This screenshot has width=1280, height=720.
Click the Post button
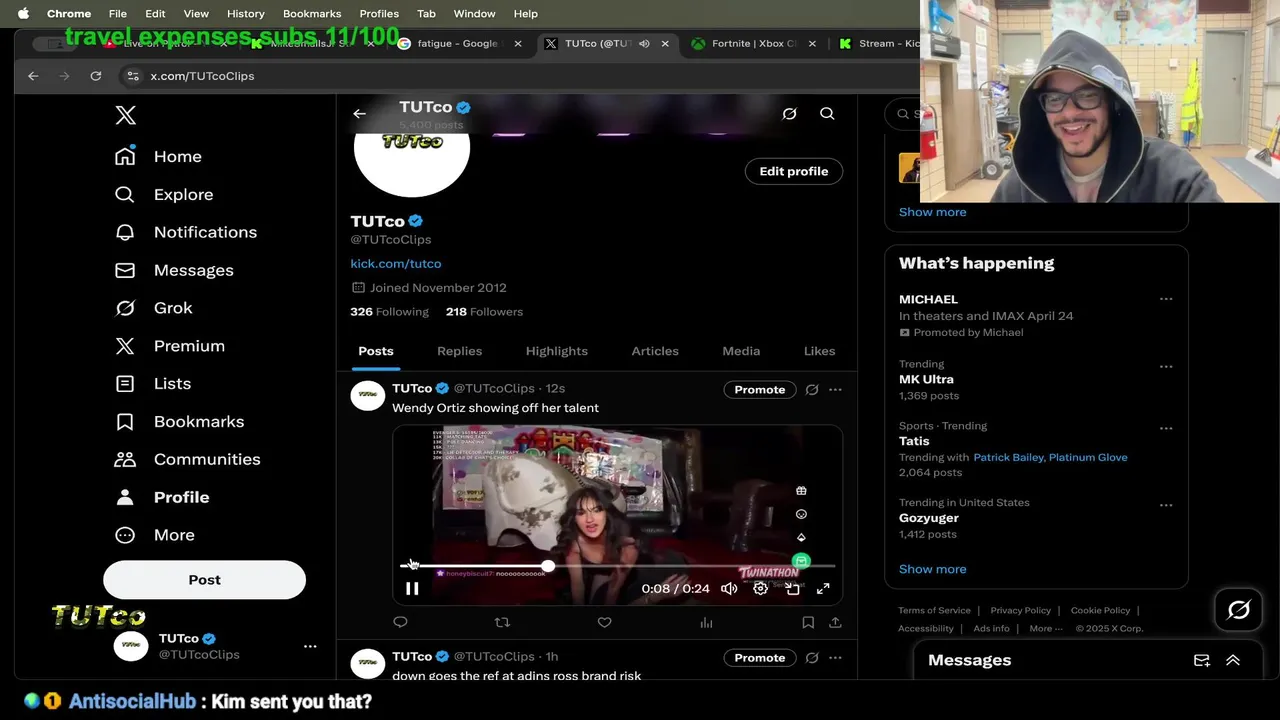pyautogui.click(x=204, y=580)
